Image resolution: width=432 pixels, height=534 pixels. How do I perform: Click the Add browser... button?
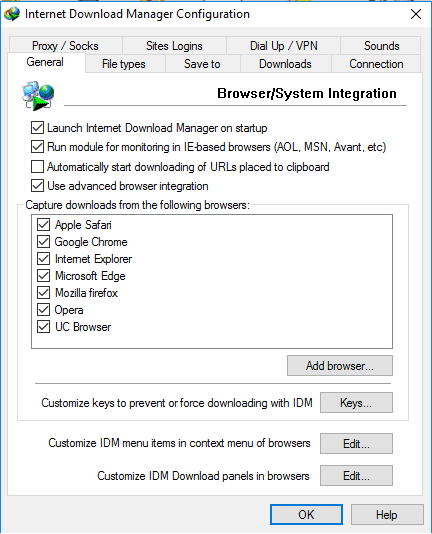(340, 366)
